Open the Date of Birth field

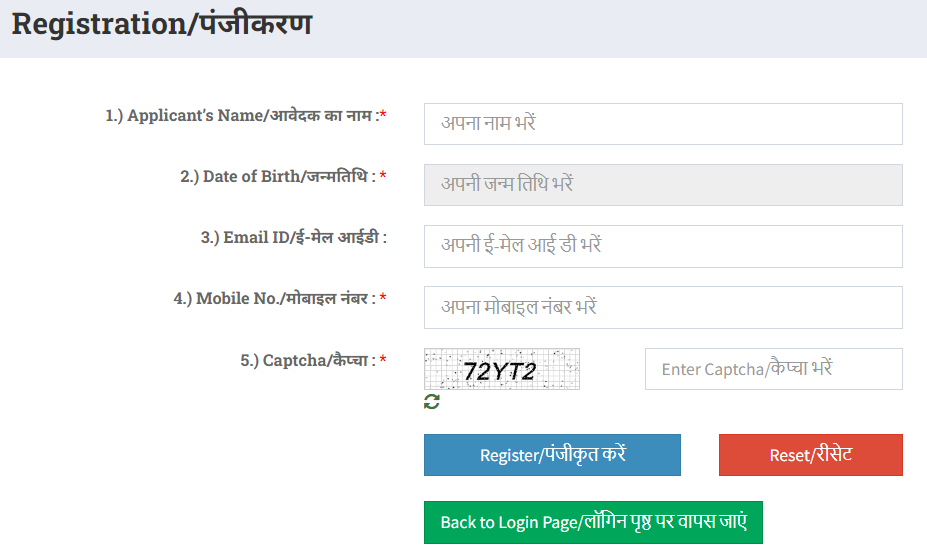[663, 185]
